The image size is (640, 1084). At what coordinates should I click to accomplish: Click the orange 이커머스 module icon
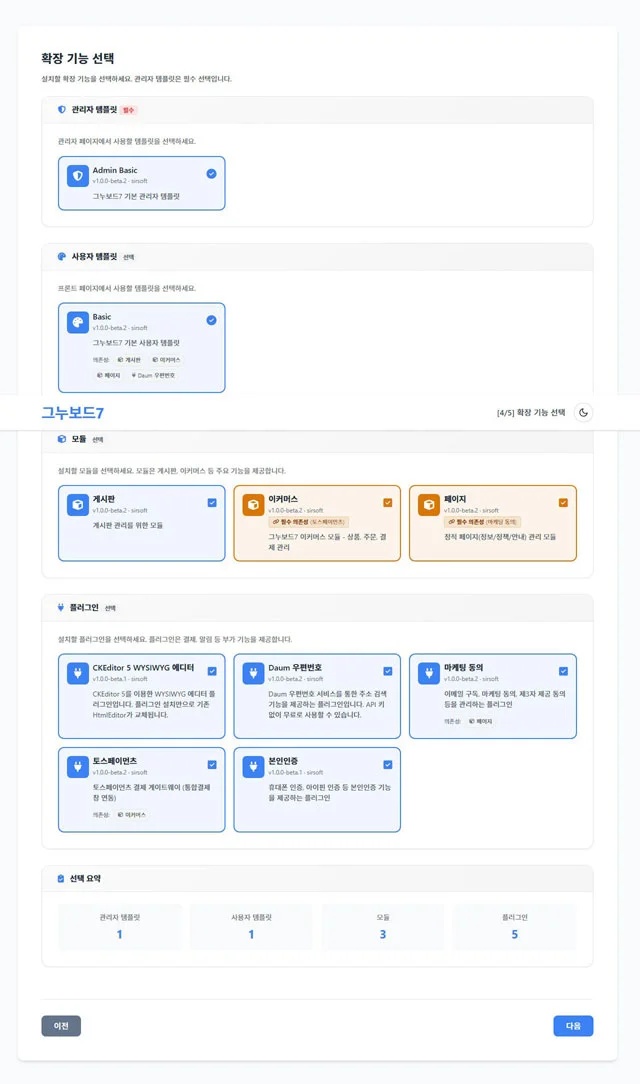pyautogui.click(x=254, y=505)
